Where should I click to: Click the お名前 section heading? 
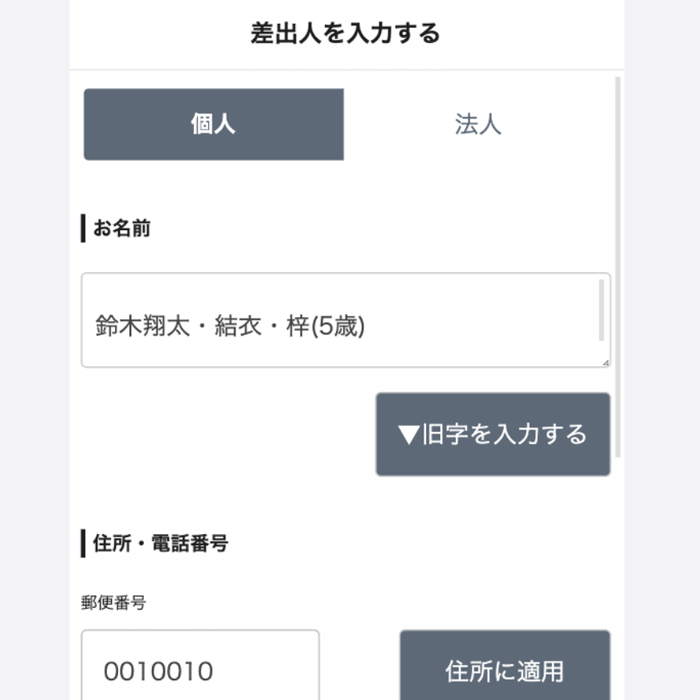coord(121,228)
